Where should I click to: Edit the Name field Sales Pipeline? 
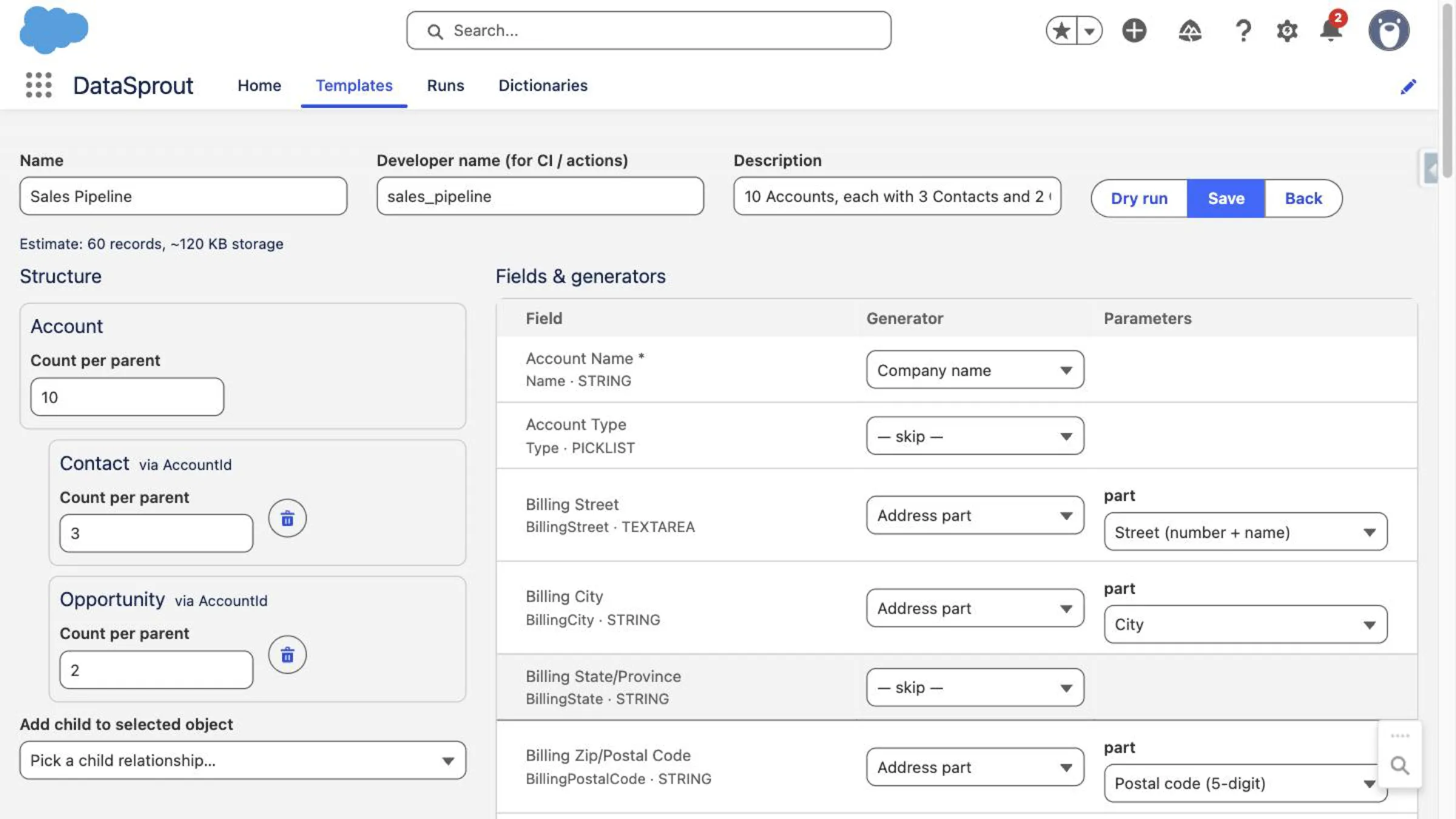[183, 196]
